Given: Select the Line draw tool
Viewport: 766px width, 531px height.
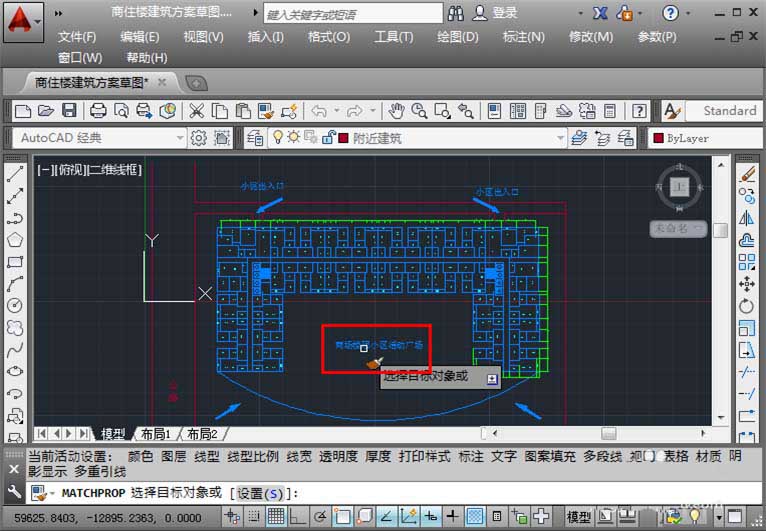Looking at the screenshot, I should click(15, 174).
